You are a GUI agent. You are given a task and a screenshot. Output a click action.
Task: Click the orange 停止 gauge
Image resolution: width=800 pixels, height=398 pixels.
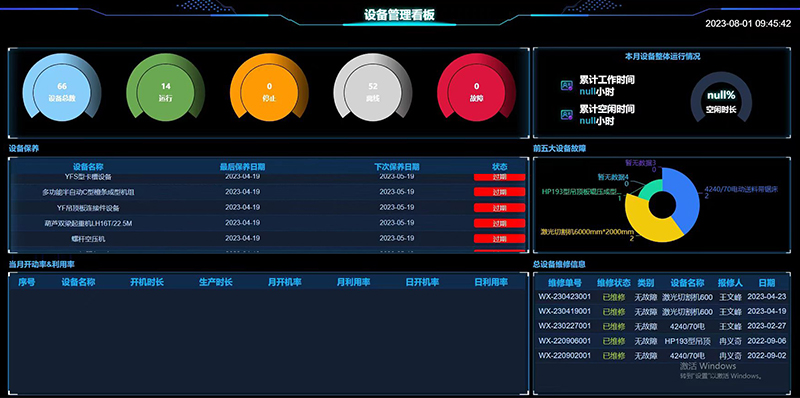pyautogui.click(x=269, y=88)
